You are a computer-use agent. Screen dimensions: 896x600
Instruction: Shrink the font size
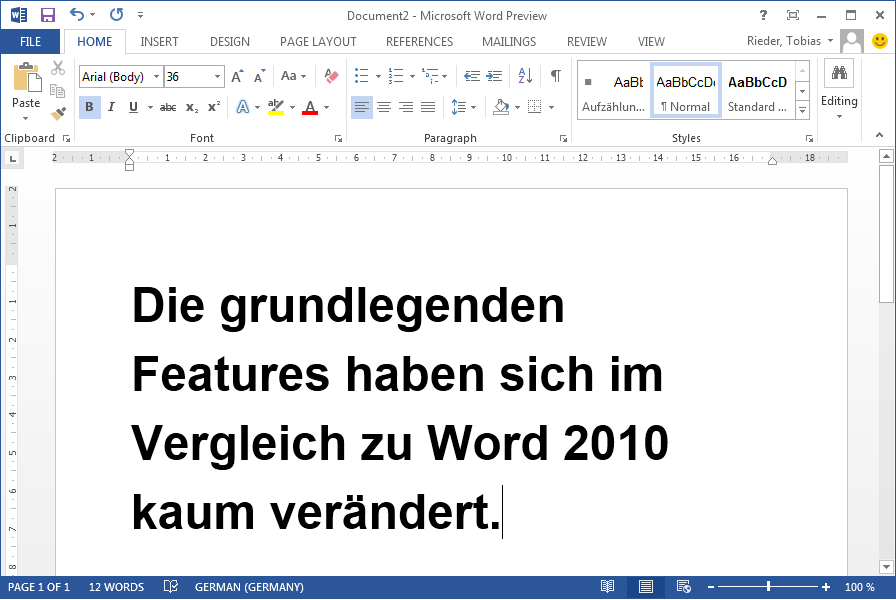tap(260, 76)
